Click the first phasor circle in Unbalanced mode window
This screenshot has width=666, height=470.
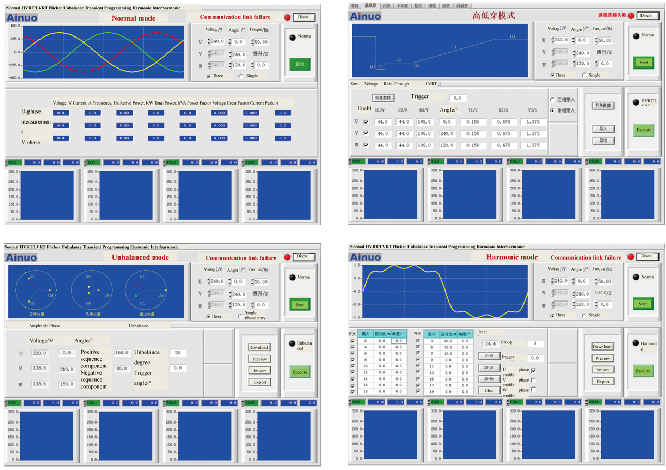[36, 290]
